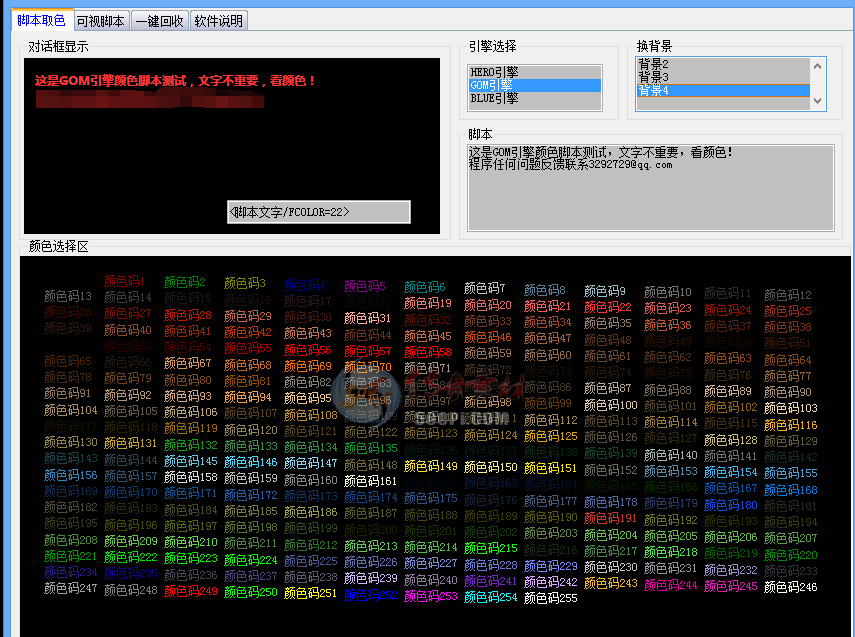Select color 颜色码250
This screenshot has width=855, height=637.
251,592
